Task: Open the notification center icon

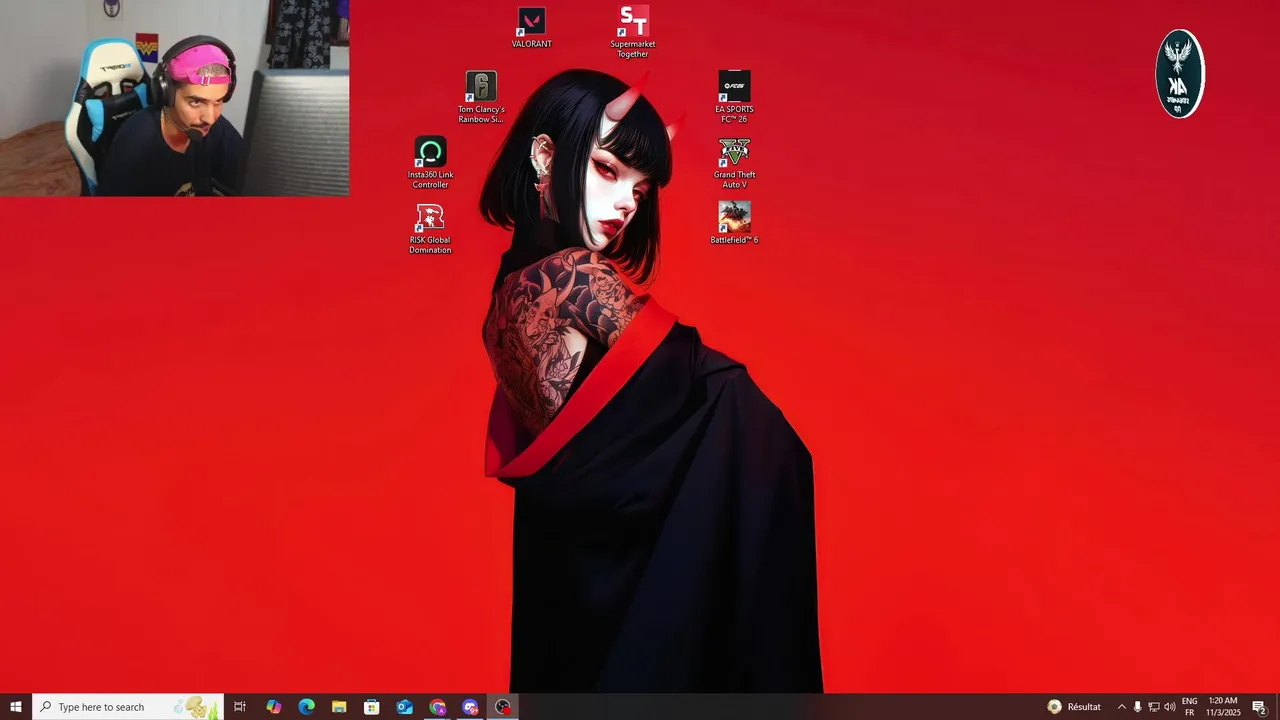Action: 1260,707
